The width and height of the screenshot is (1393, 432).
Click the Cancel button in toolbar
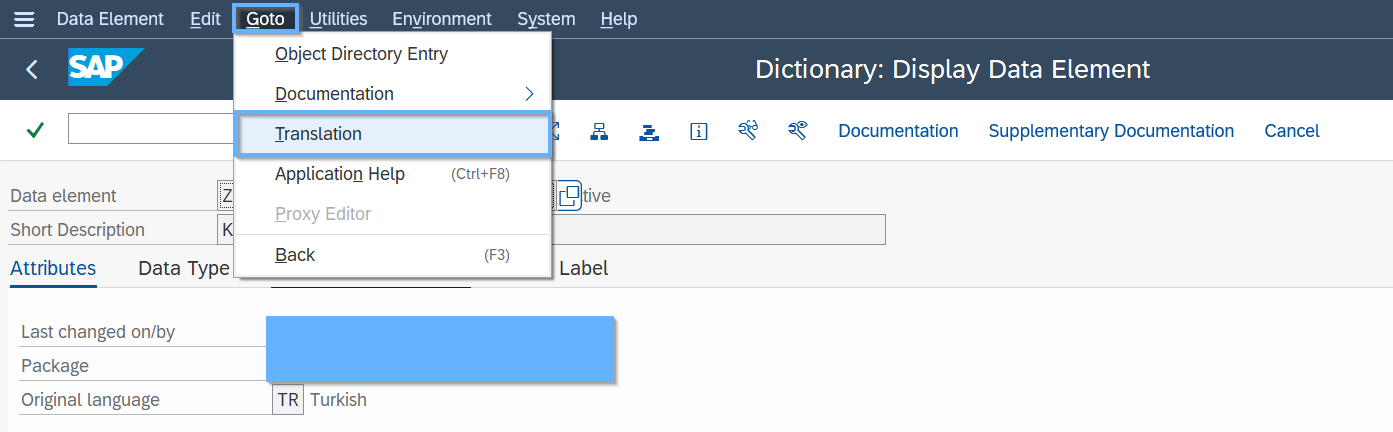pyautogui.click(x=1292, y=131)
